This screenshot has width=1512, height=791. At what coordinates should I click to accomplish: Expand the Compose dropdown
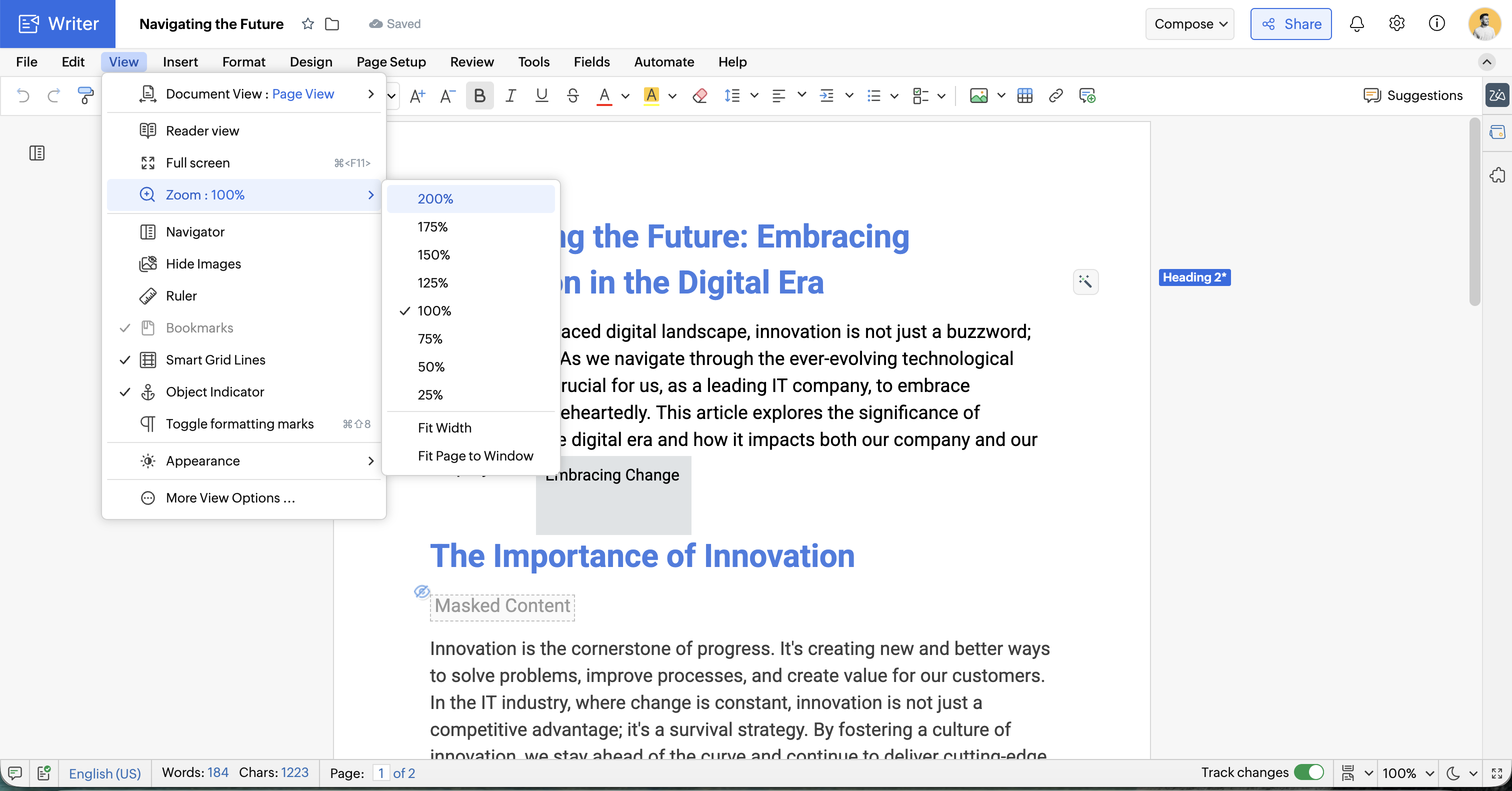pos(1190,24)
